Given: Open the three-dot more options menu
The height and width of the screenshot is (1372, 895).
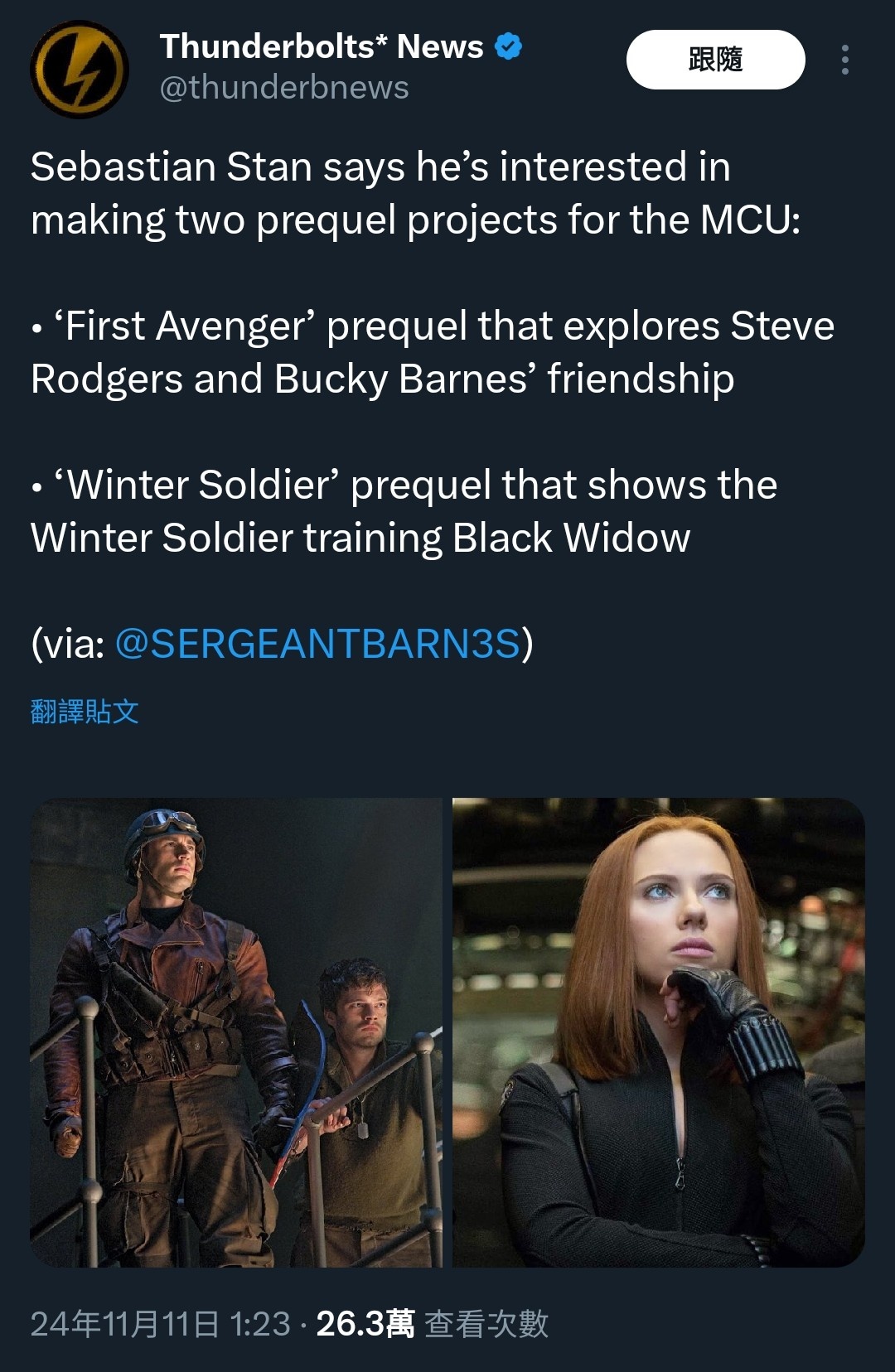Looking at the screenshot, I should click(x=844, y=60).
